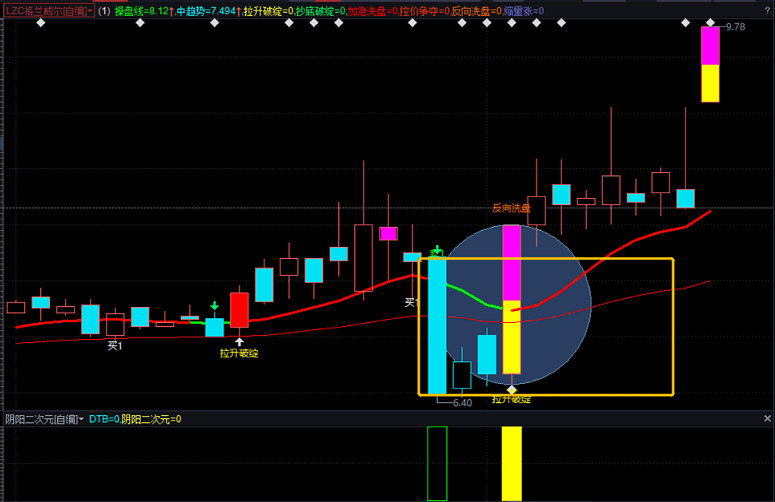
Task: Click the 加急洗盘=0 header value
Action: tap(373, 11)
